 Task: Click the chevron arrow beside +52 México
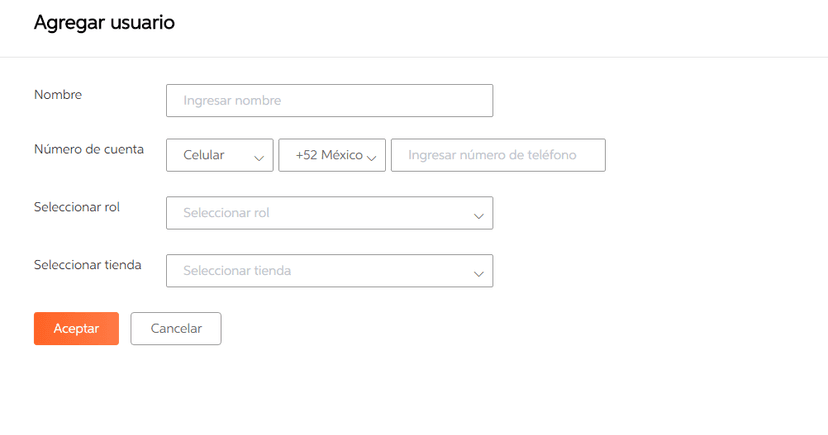371,157
